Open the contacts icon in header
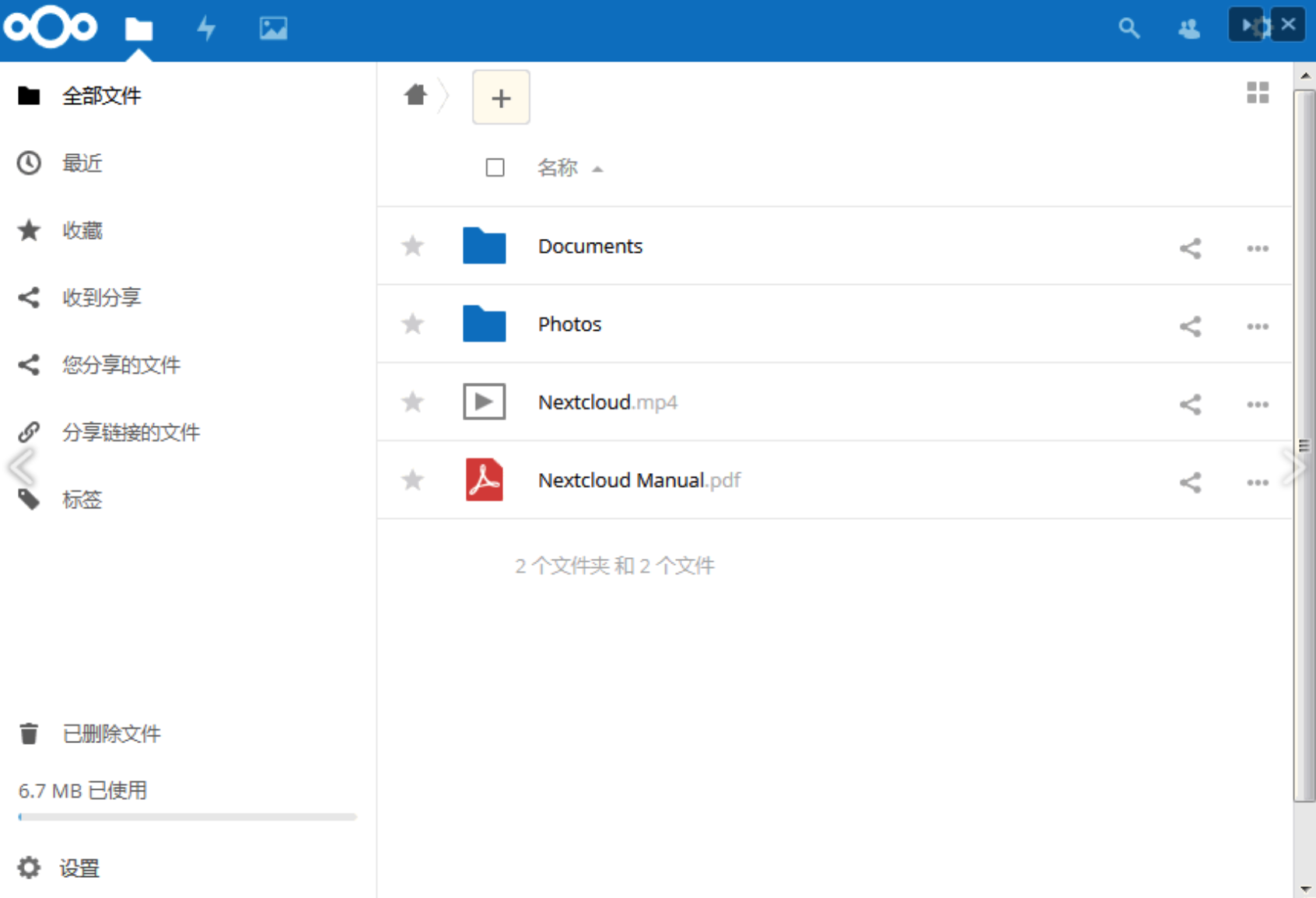This screenshot has height=898, width=1316. tap(1188, 30)
